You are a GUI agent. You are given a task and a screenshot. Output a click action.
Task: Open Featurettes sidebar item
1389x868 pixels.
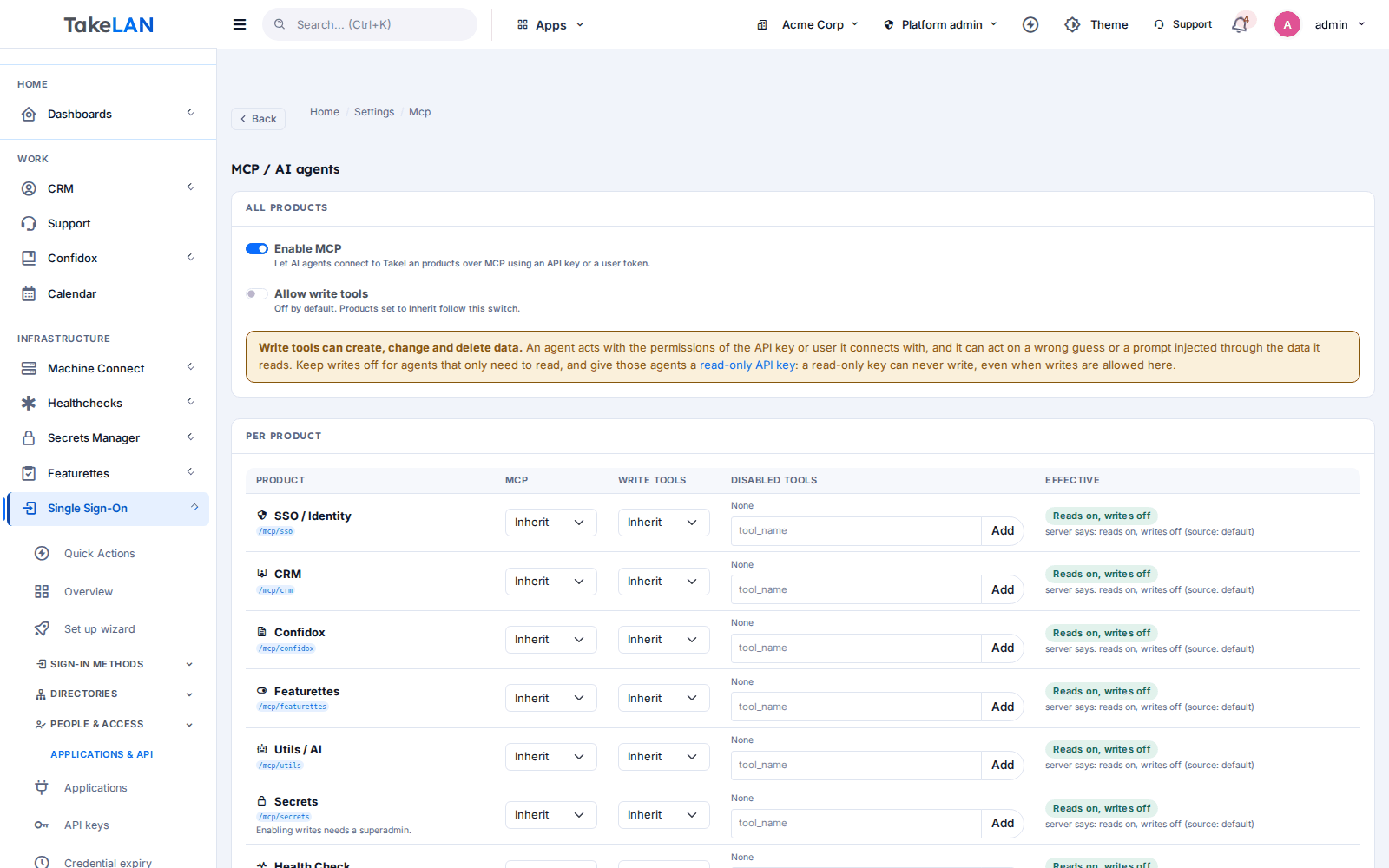(108, 473)
